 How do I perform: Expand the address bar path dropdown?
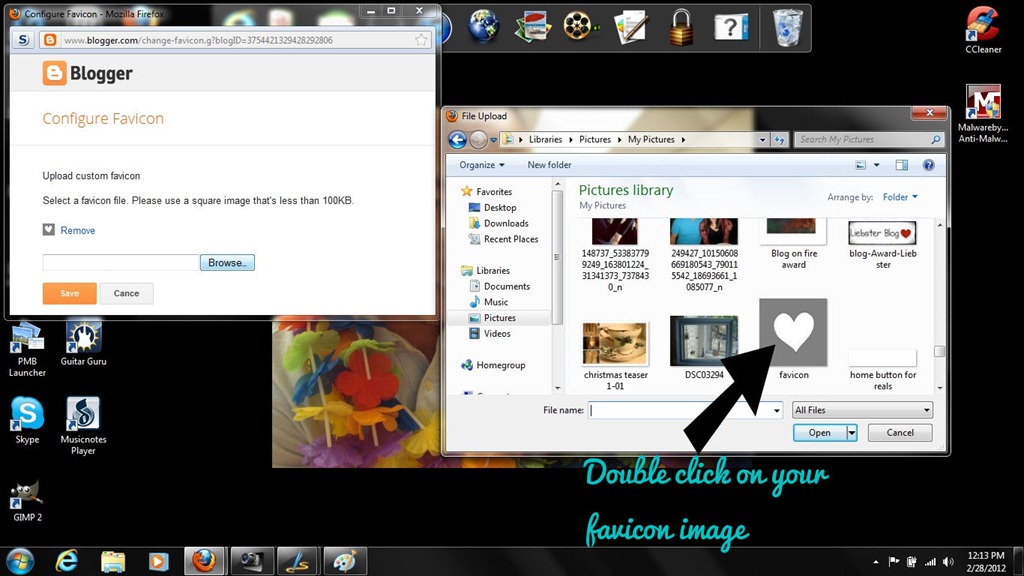[762, 140]
